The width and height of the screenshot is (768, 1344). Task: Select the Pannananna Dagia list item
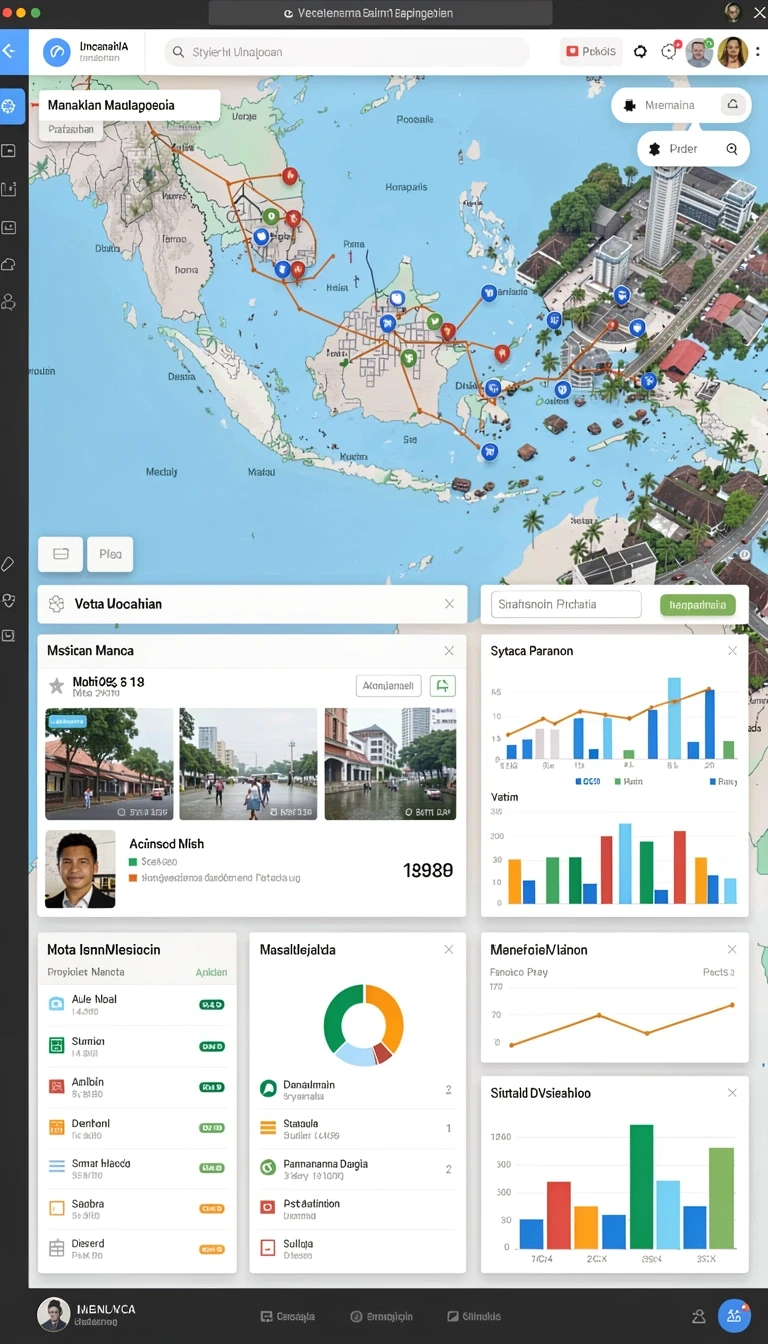click(x=357, y=1169)
